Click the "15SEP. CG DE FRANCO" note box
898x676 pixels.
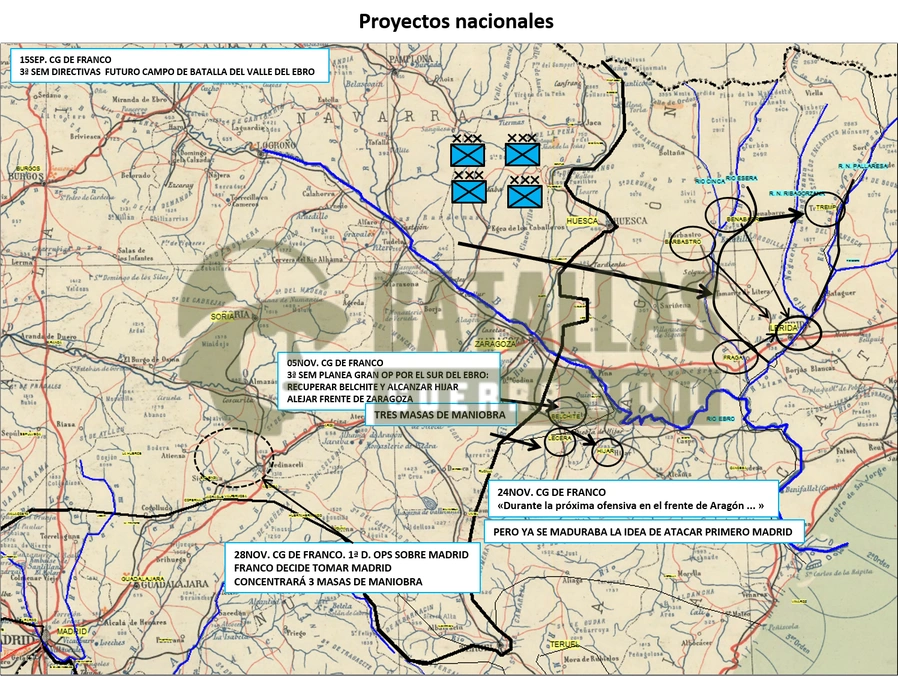point(170,66)
